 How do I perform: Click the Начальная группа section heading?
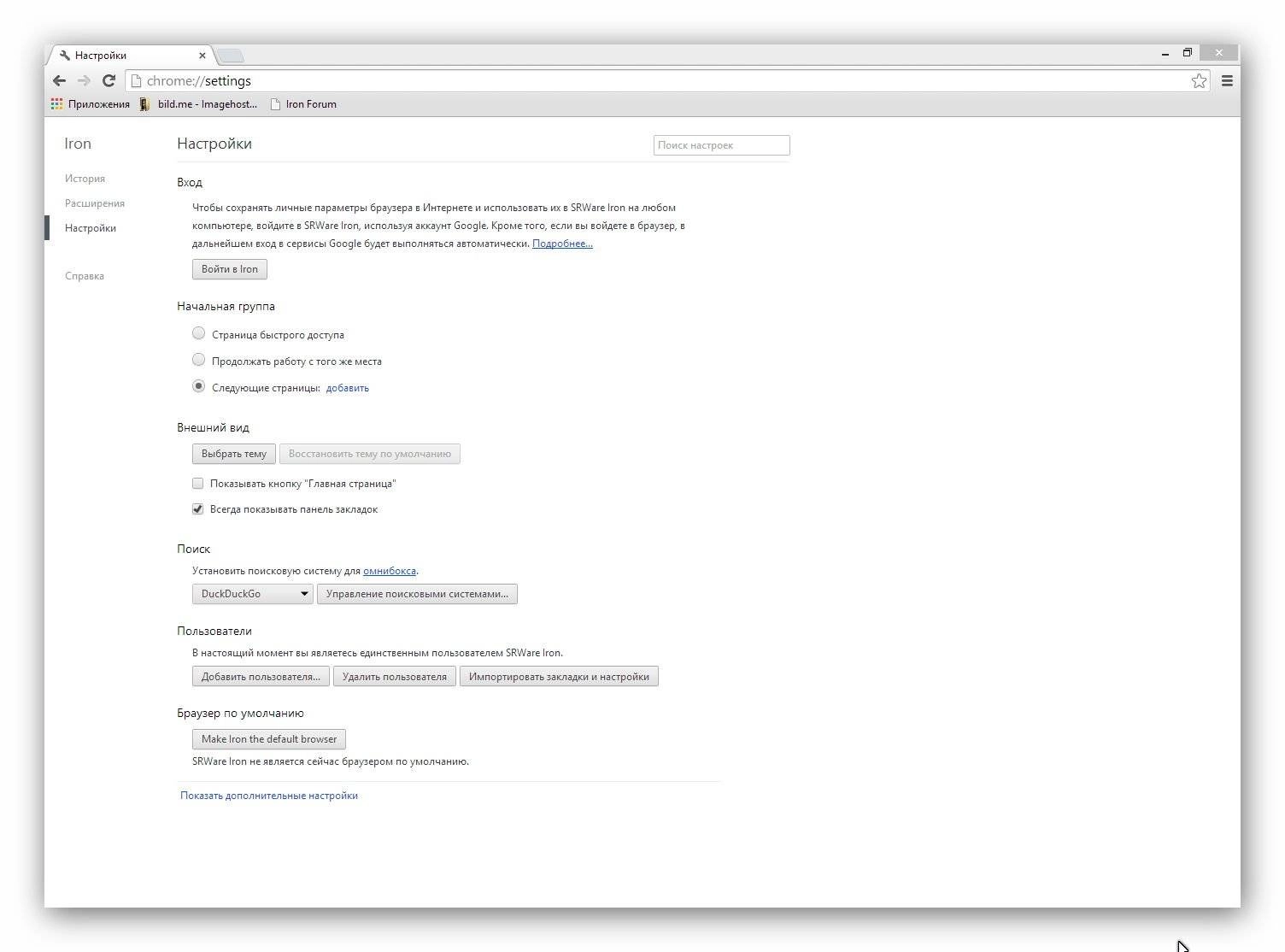(226, 306)
